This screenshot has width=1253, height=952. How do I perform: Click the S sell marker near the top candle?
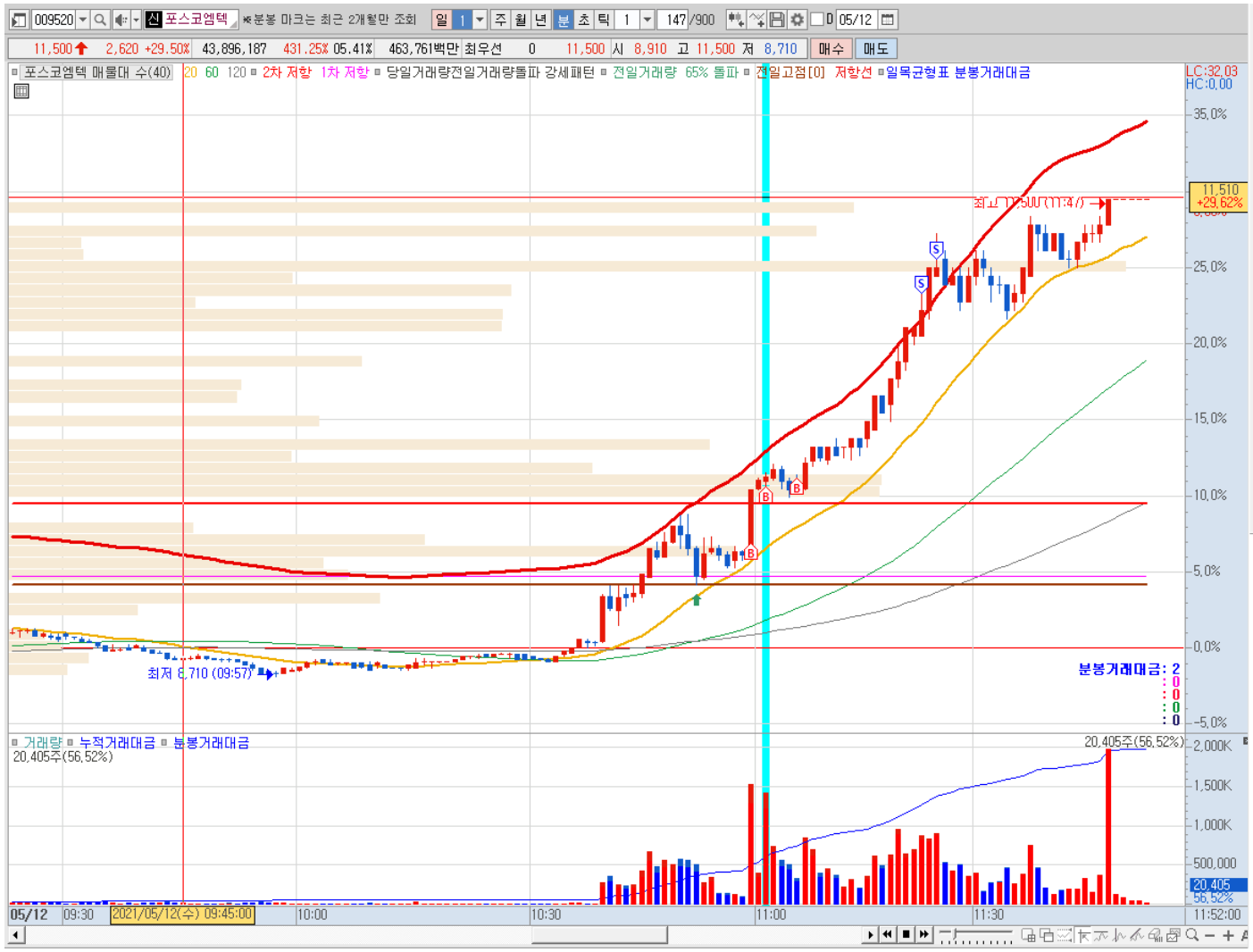pyautogui.click(x=936, y=249)
